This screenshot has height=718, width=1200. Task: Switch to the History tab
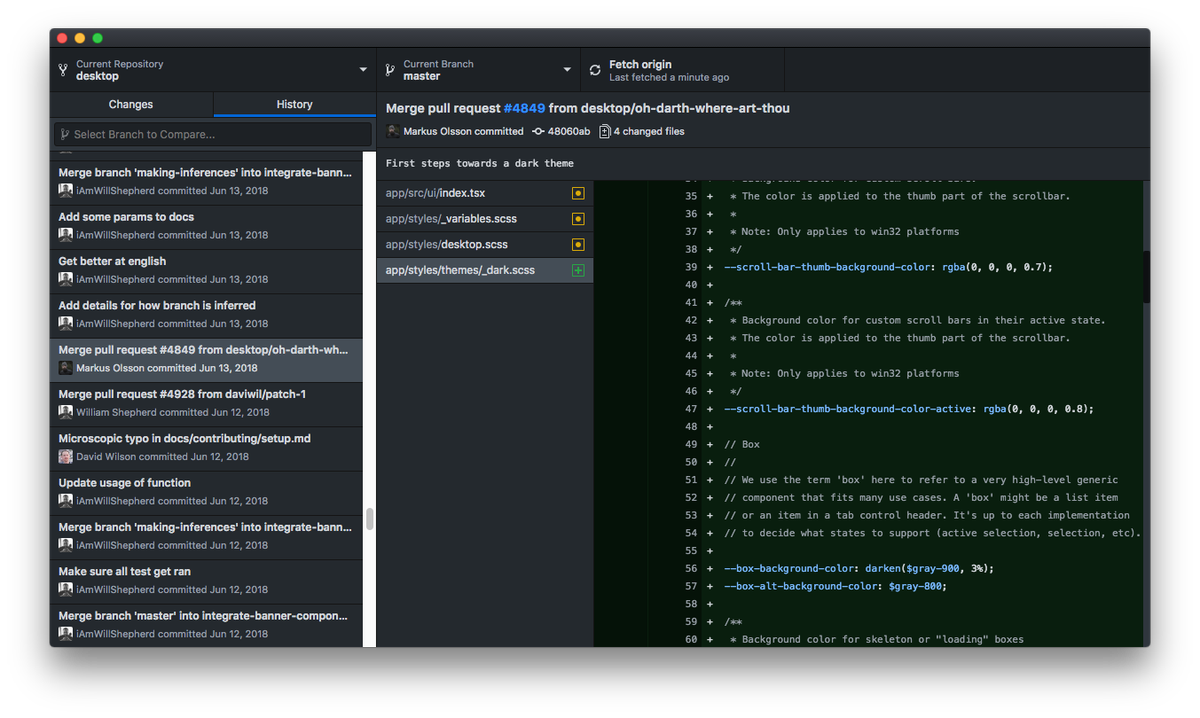point(294,104)
